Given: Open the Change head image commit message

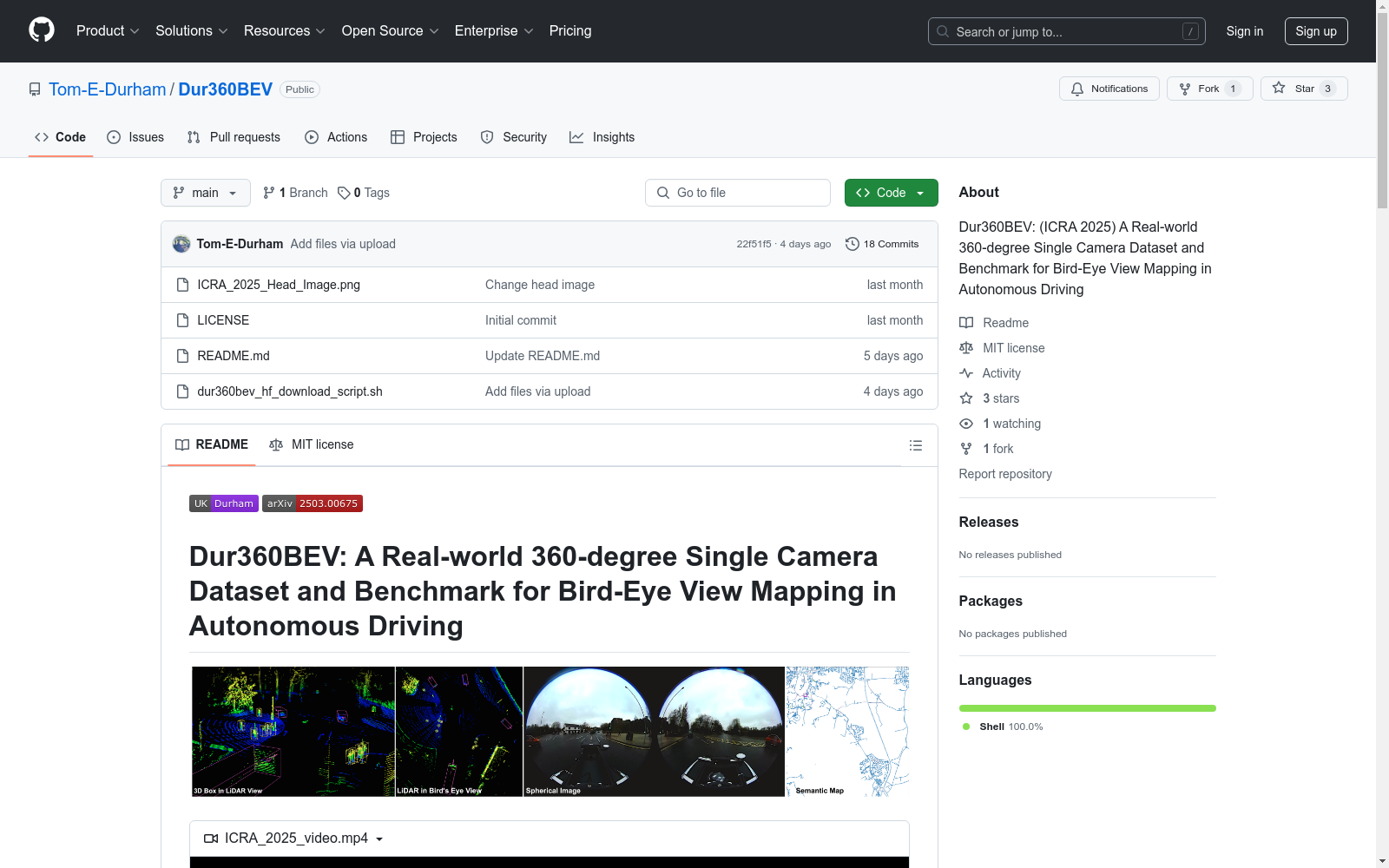Looking at the screenshot, I should point(540,285).
